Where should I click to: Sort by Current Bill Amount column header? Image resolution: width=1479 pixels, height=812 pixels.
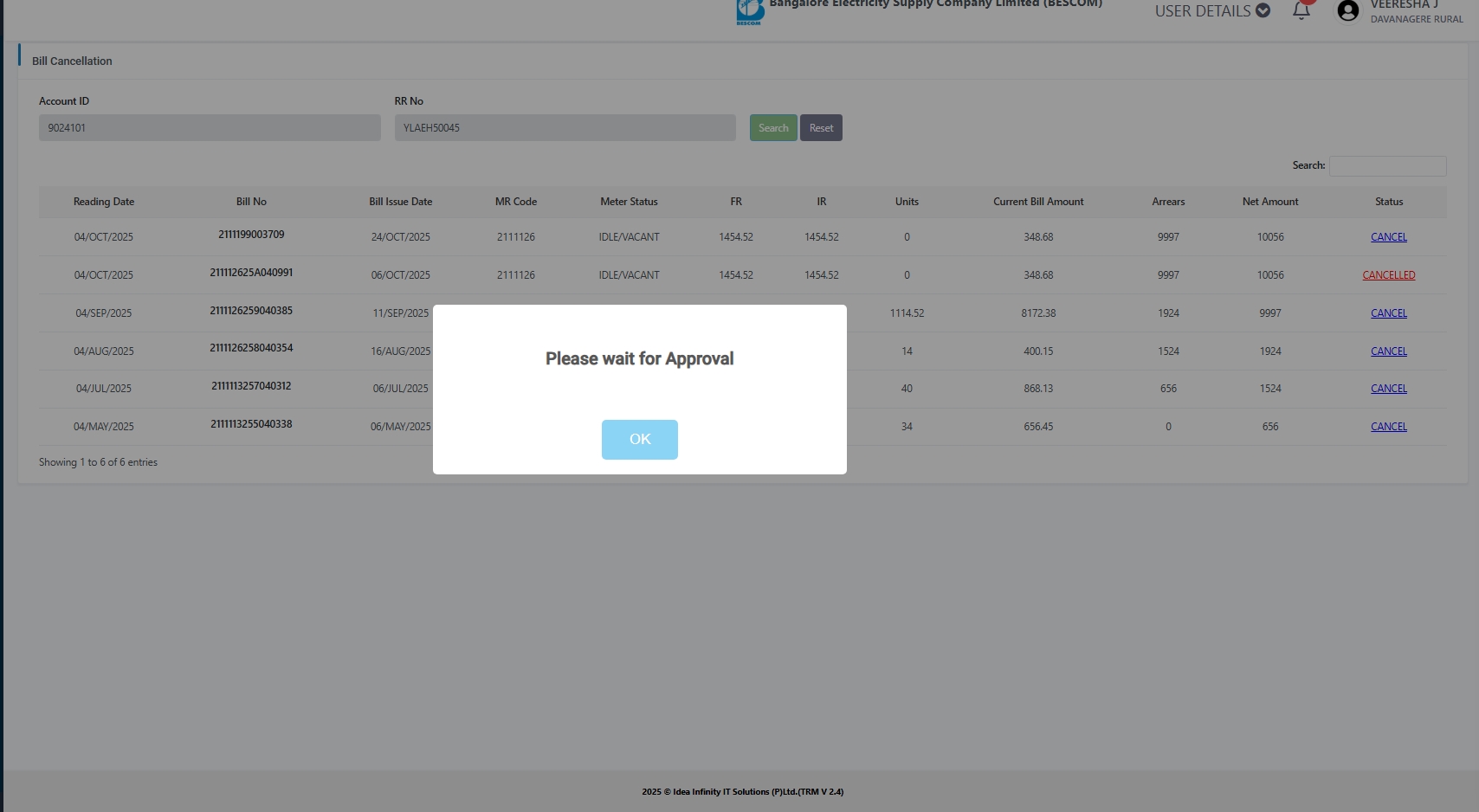click(x=1038, y=202)
